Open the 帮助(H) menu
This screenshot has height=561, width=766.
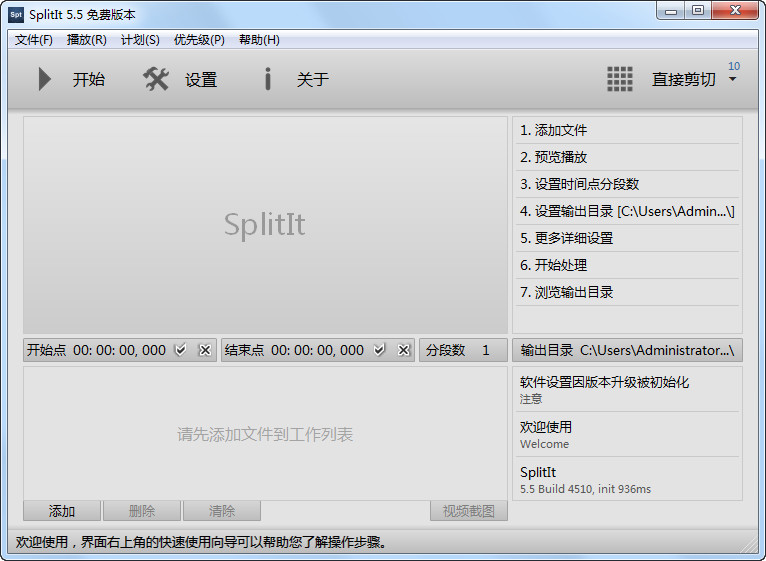tap(259, 40)
